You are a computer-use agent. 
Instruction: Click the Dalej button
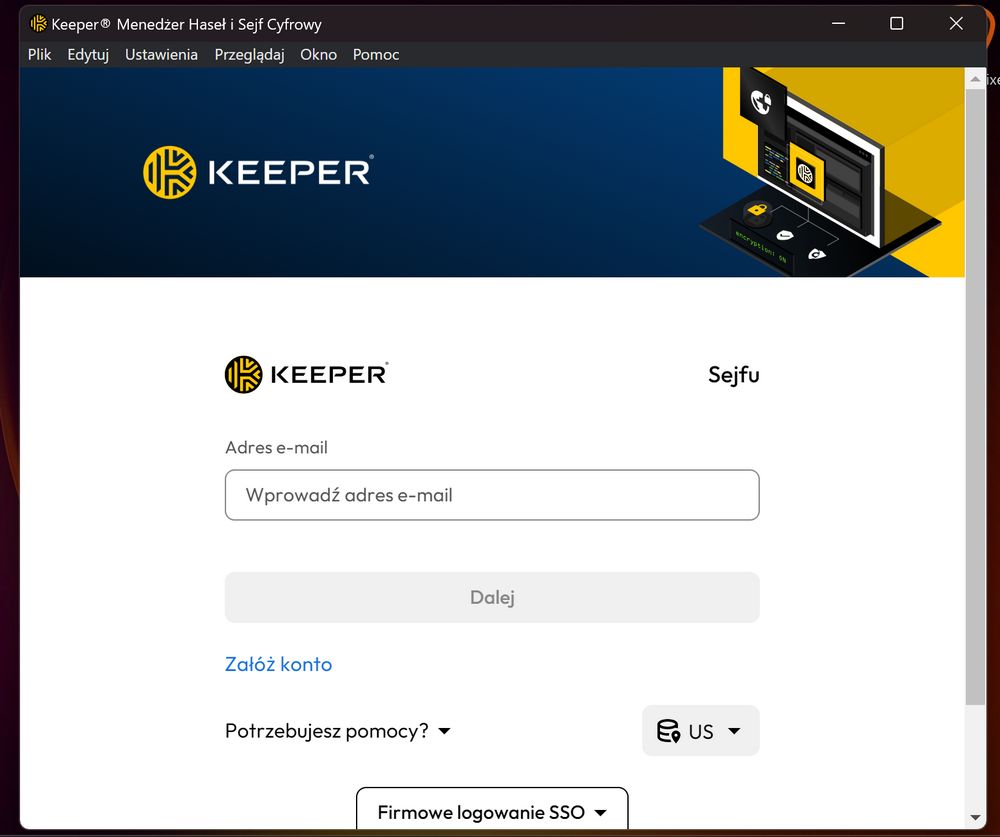pyautogui.click(x=492, y=597)
